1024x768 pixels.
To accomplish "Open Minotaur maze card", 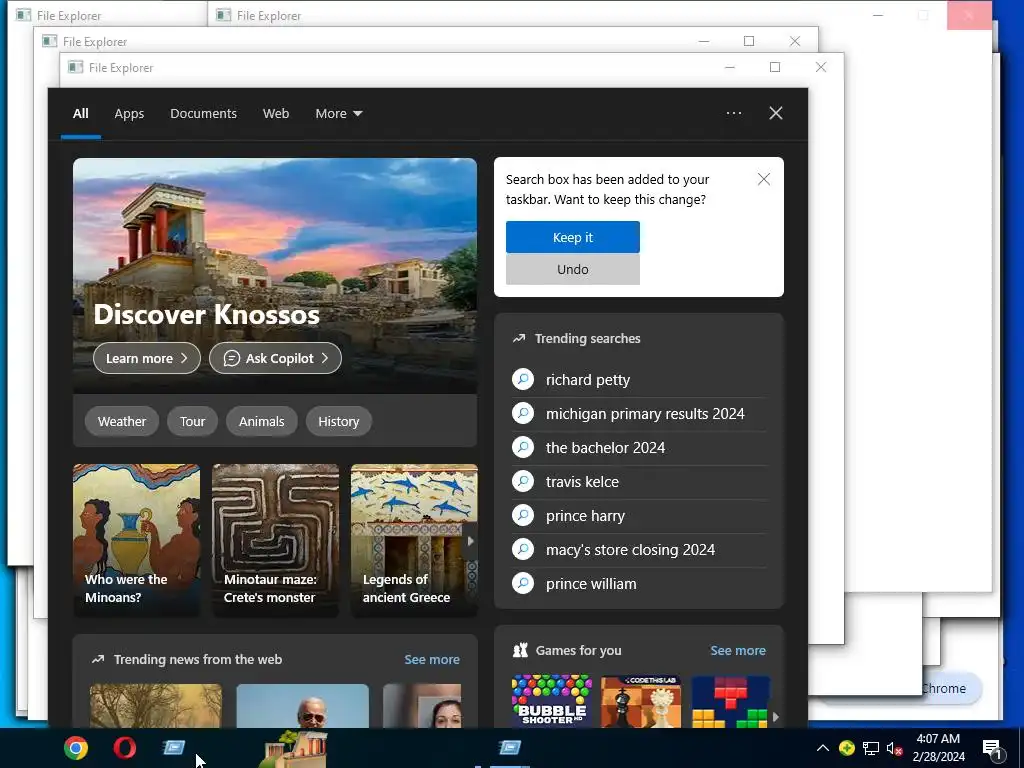I will (276, 540).
